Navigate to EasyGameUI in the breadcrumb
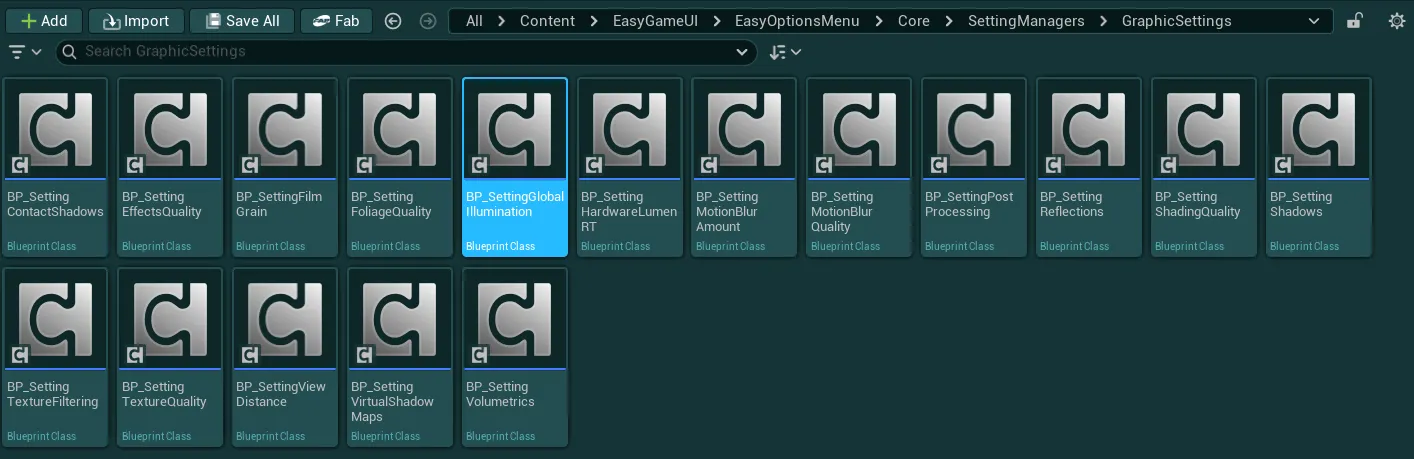 click(x=655, y=21)
